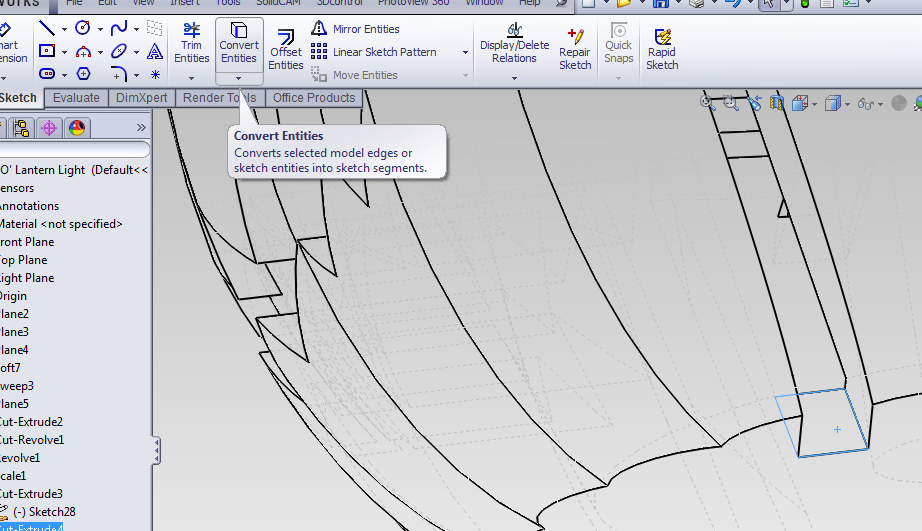Show more manager tabs with chevron
Screen dimensions: 922x531
click(x=141, y=128)
